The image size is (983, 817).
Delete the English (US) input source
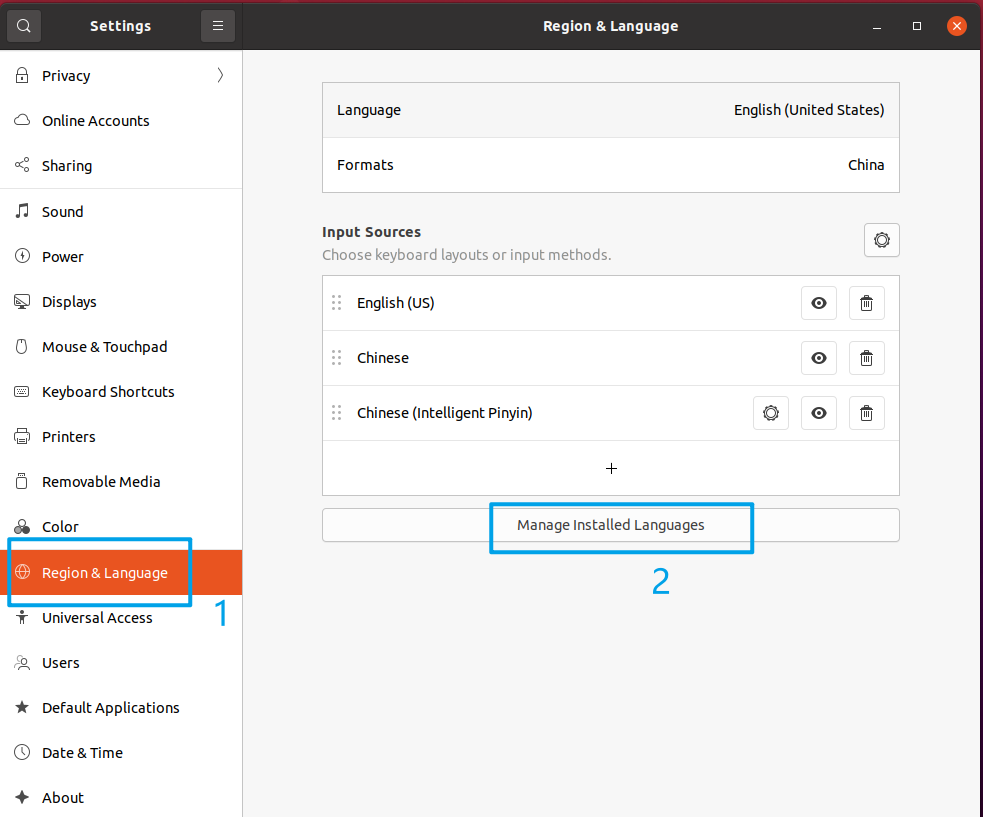click(866, 303)
